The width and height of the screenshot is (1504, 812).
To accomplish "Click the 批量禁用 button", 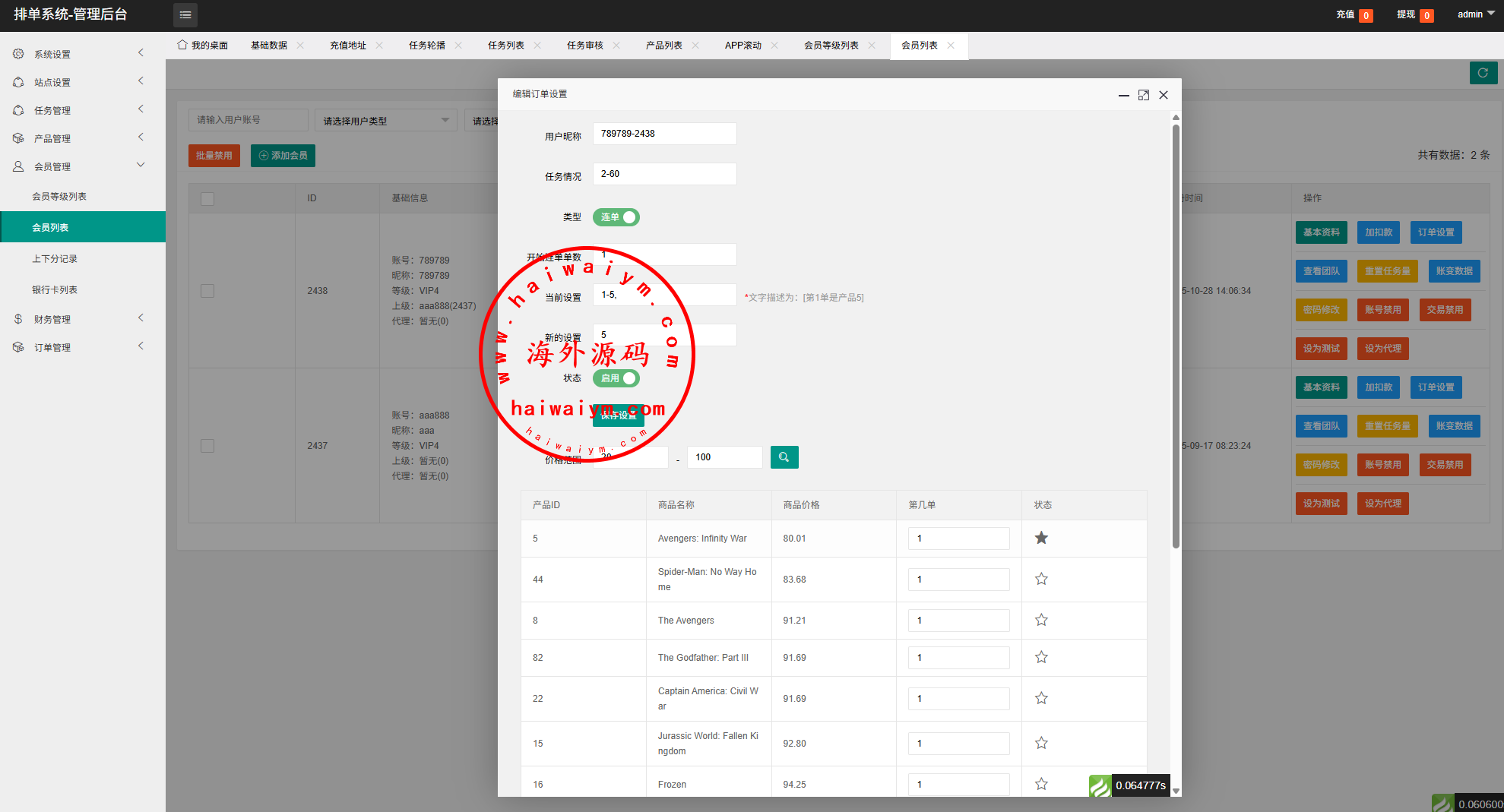I will (214, 156).
